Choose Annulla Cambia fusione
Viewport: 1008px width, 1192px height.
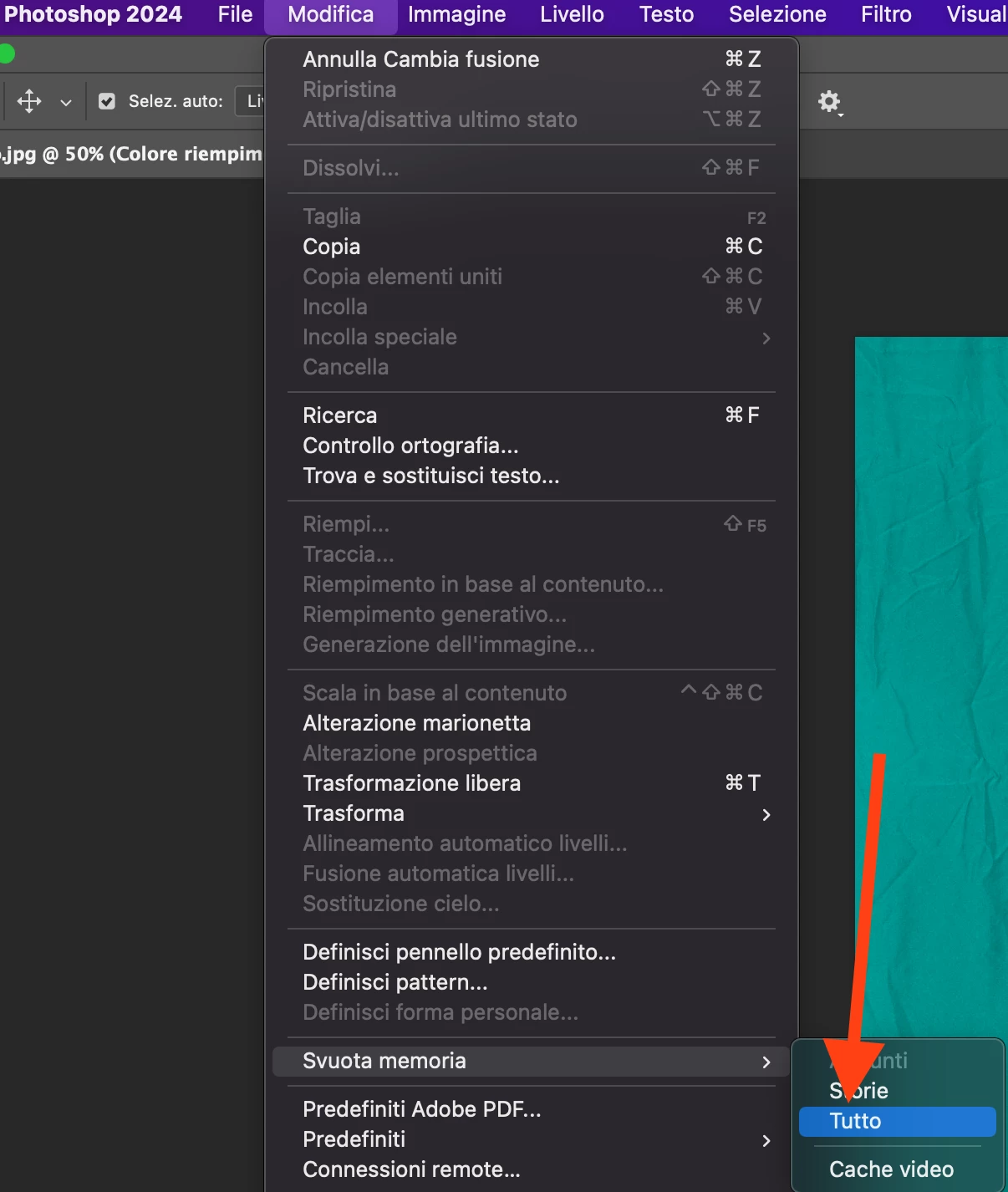pyautogui.click(x=532, y=59)
